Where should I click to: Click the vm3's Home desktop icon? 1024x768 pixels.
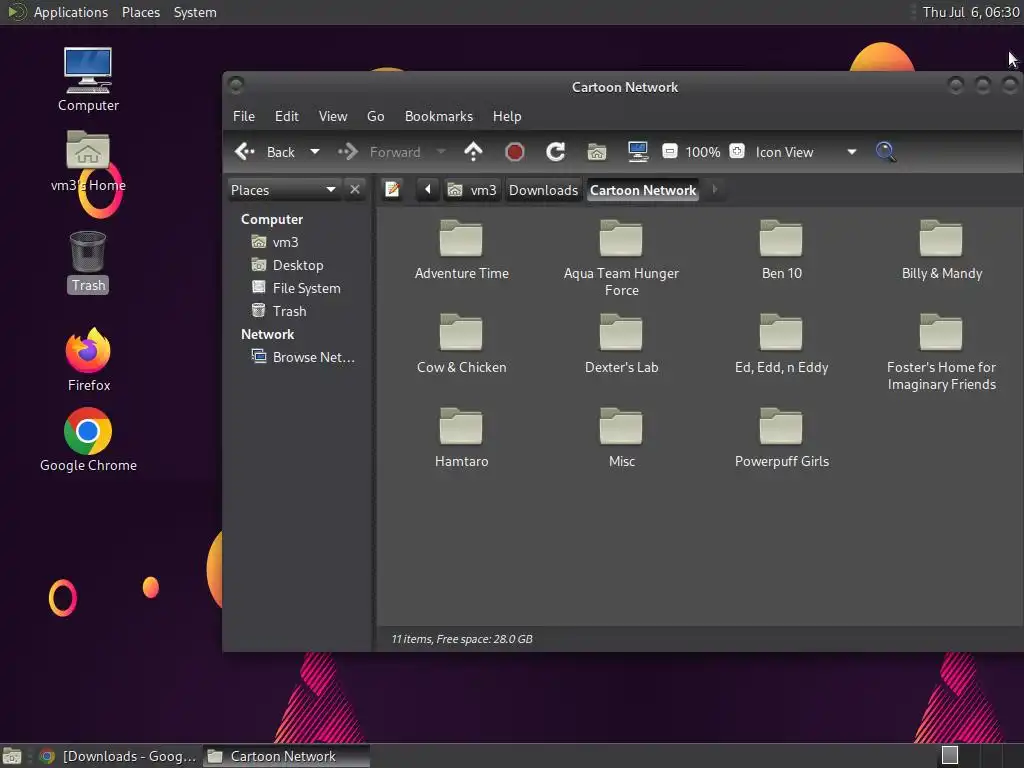click(88, 161)
